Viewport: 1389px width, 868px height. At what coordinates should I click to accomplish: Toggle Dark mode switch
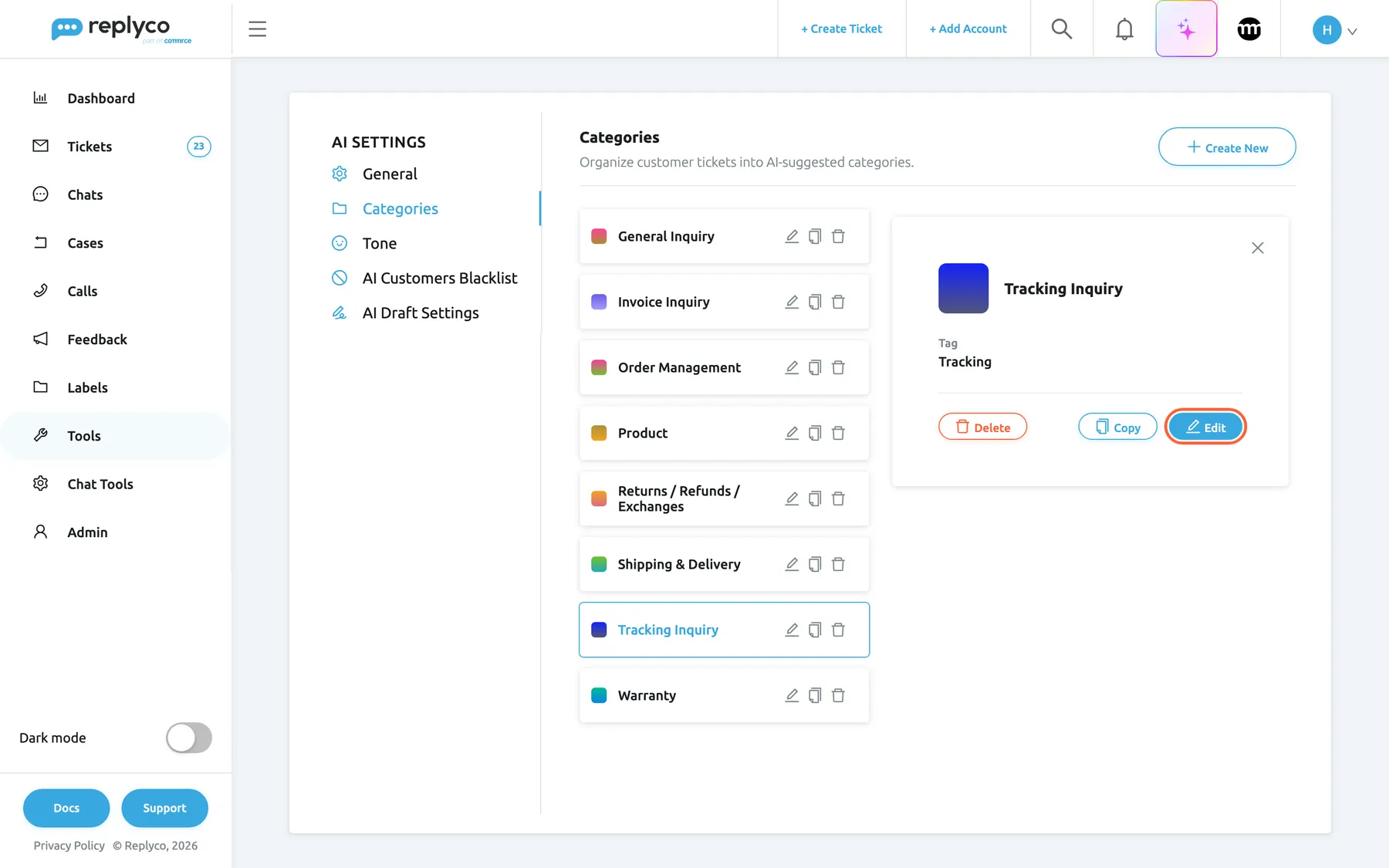pos(189,738)
